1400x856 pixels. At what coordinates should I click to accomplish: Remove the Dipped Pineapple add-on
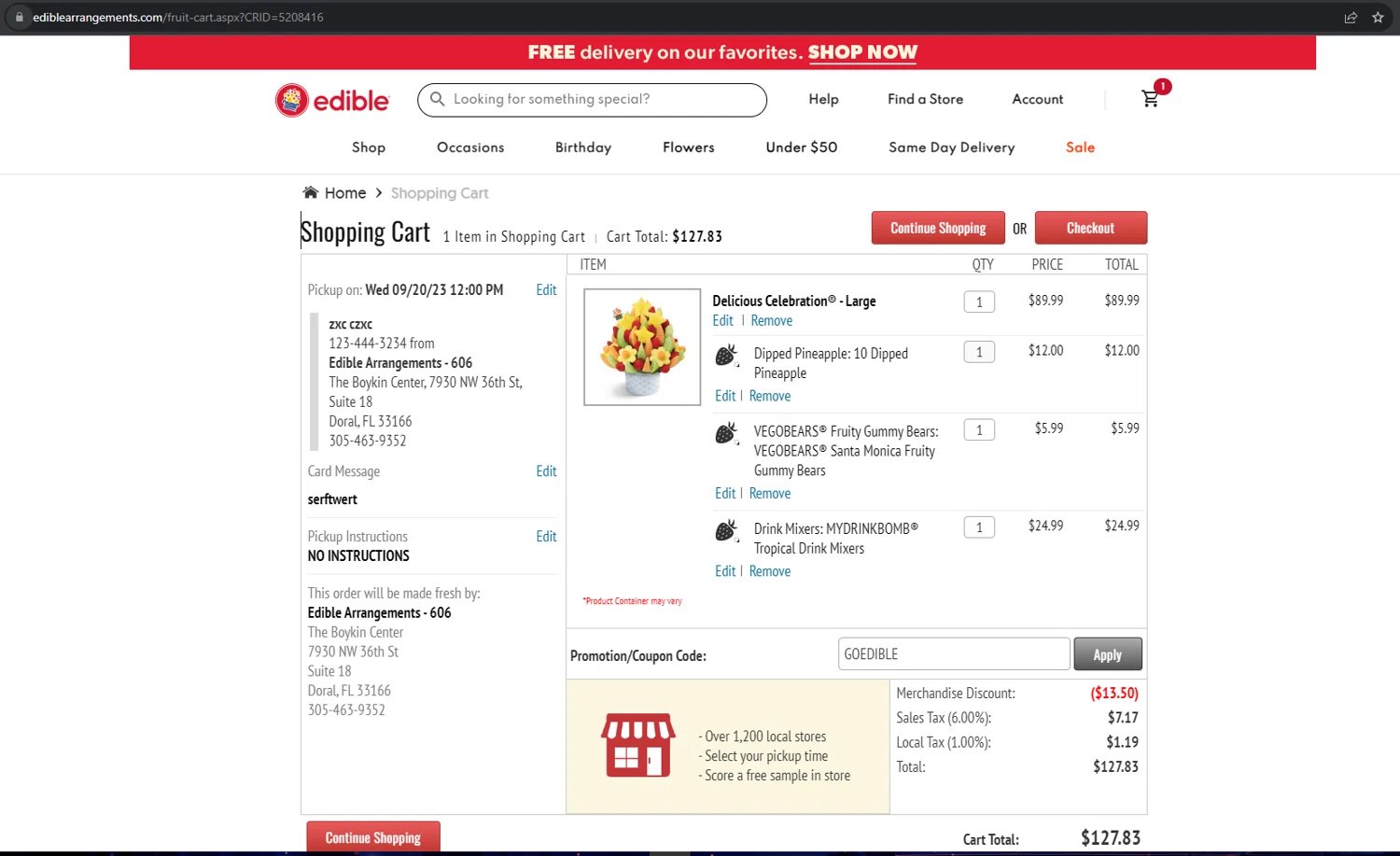click(x=770, y=396)
